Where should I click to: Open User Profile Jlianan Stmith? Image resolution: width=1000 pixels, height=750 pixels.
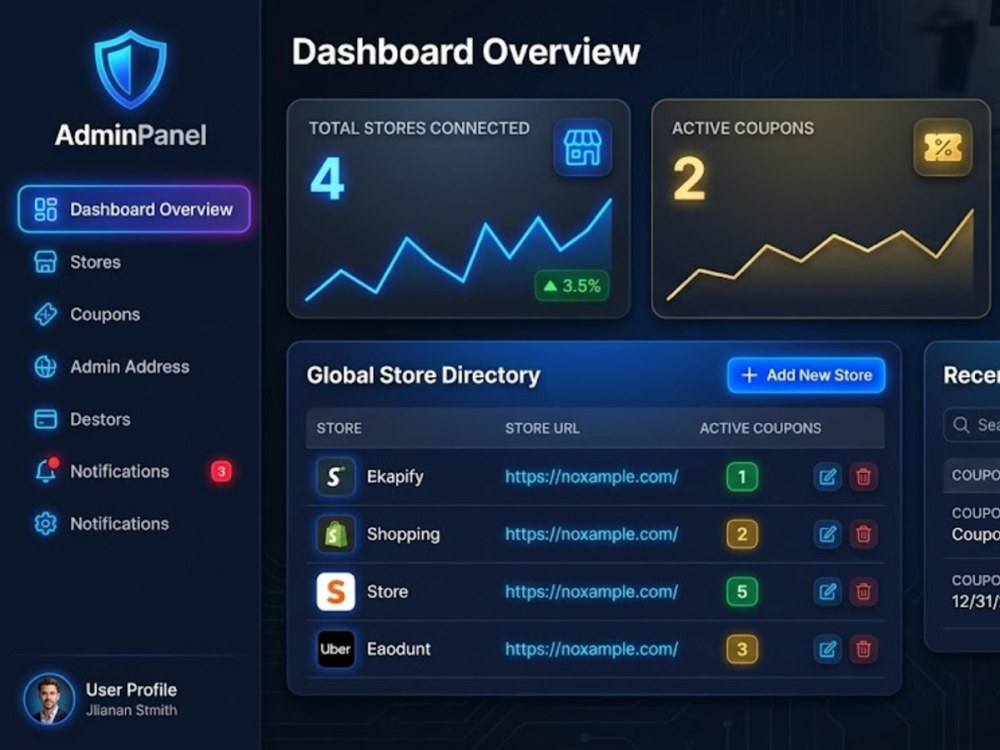(101, 699)
